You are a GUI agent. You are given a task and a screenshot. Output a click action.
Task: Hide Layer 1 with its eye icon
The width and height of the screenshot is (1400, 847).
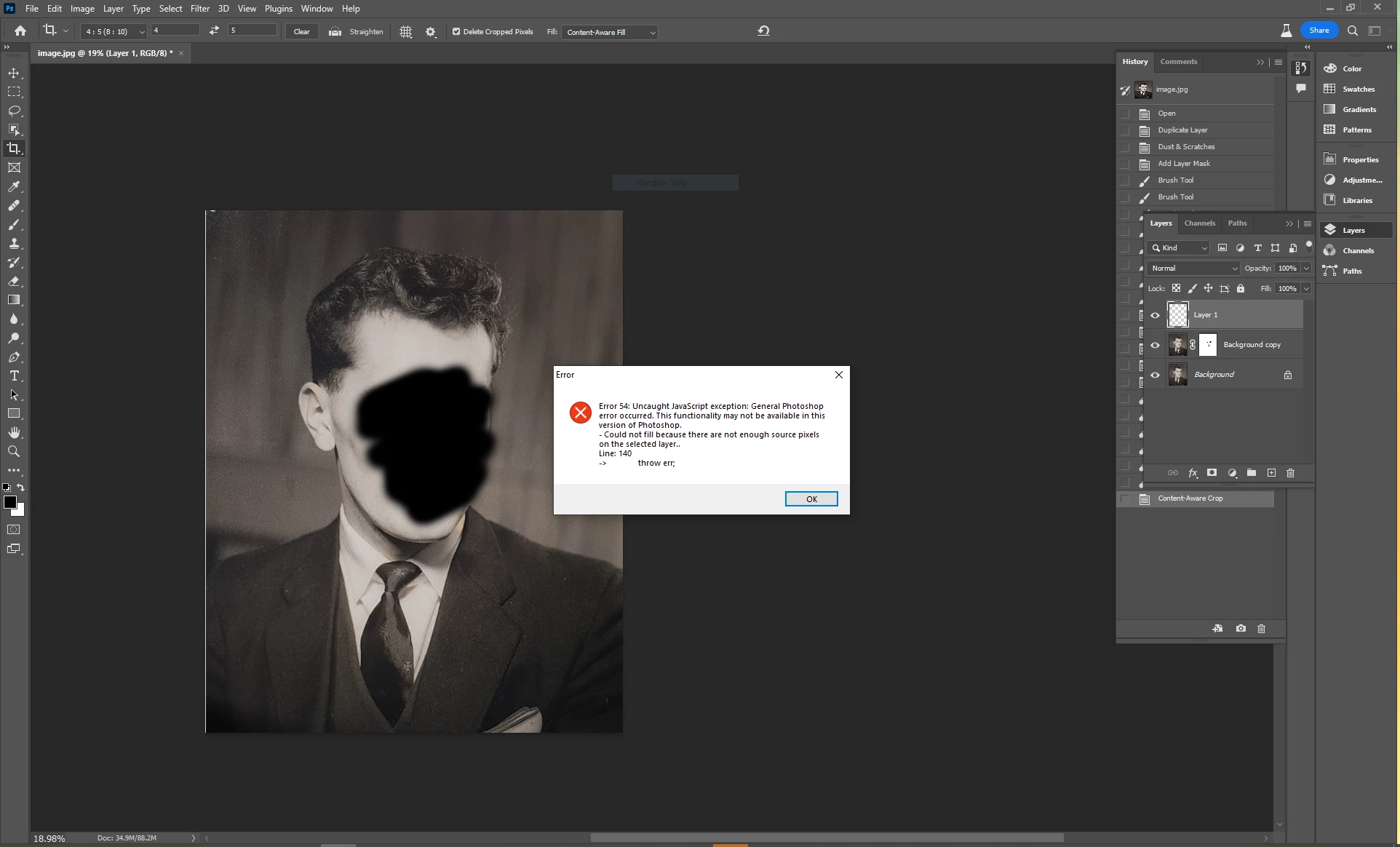coord(1155,315)
